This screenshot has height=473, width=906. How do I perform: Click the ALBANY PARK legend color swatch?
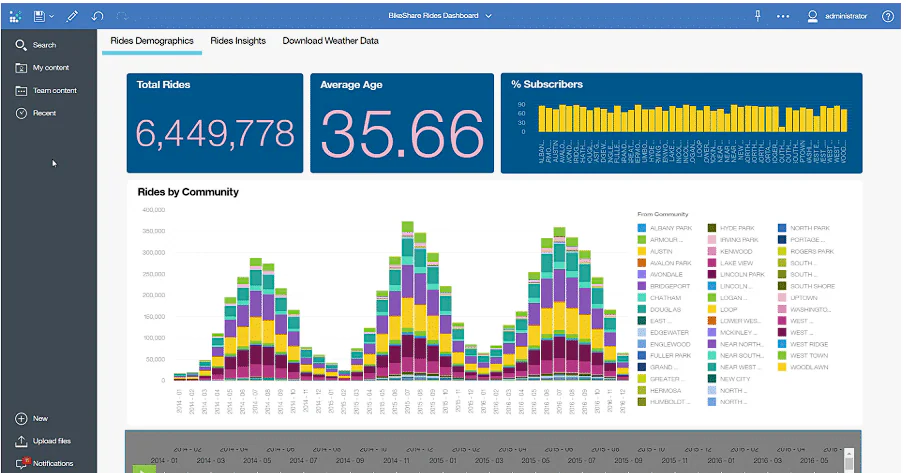click(641, 228)
